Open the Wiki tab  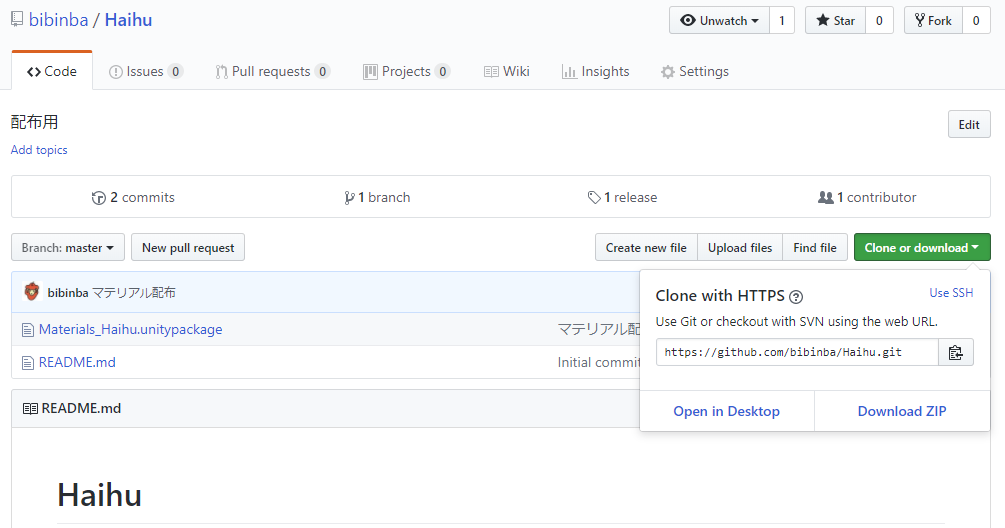pos(506,71)
